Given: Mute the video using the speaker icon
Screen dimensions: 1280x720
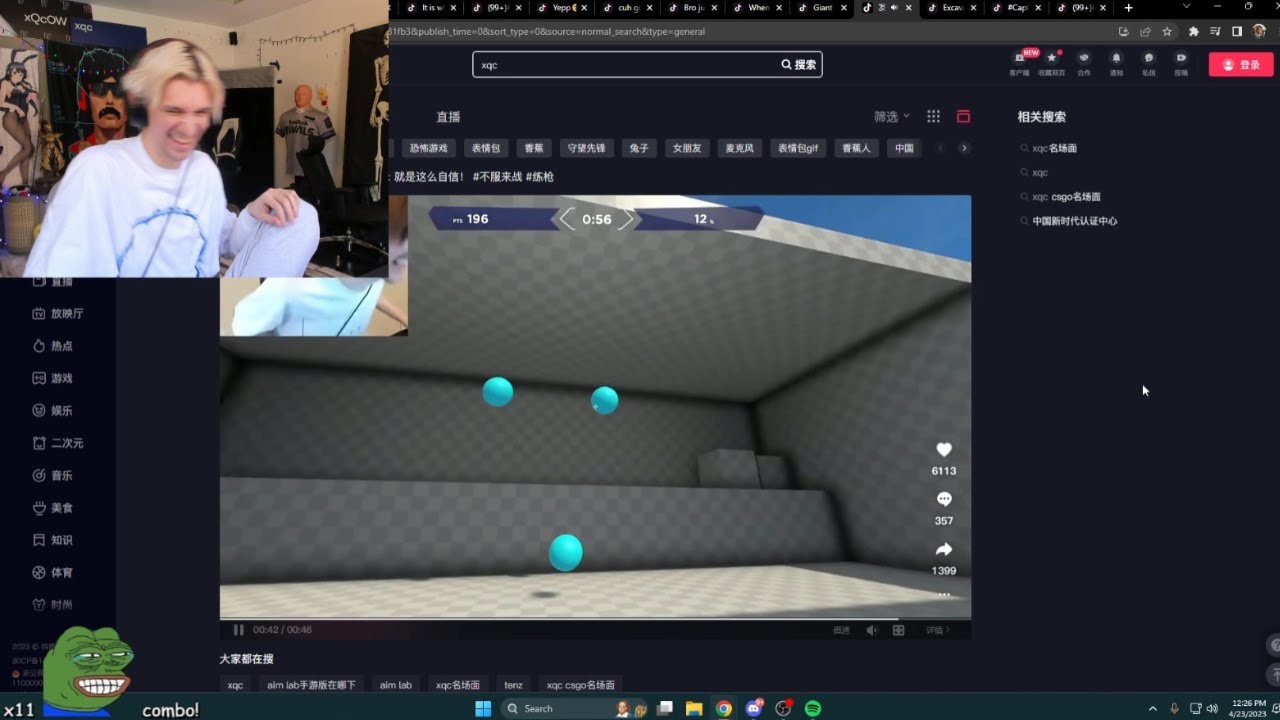Looking at the screenshot, I should pos(871,630).
